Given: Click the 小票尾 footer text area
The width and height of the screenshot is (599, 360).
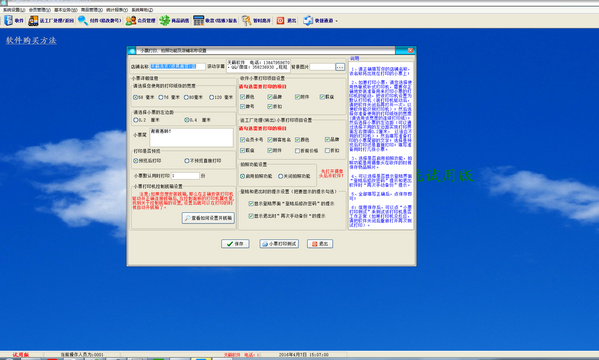Looking at the screenshot, I should [x=191, y=137].
